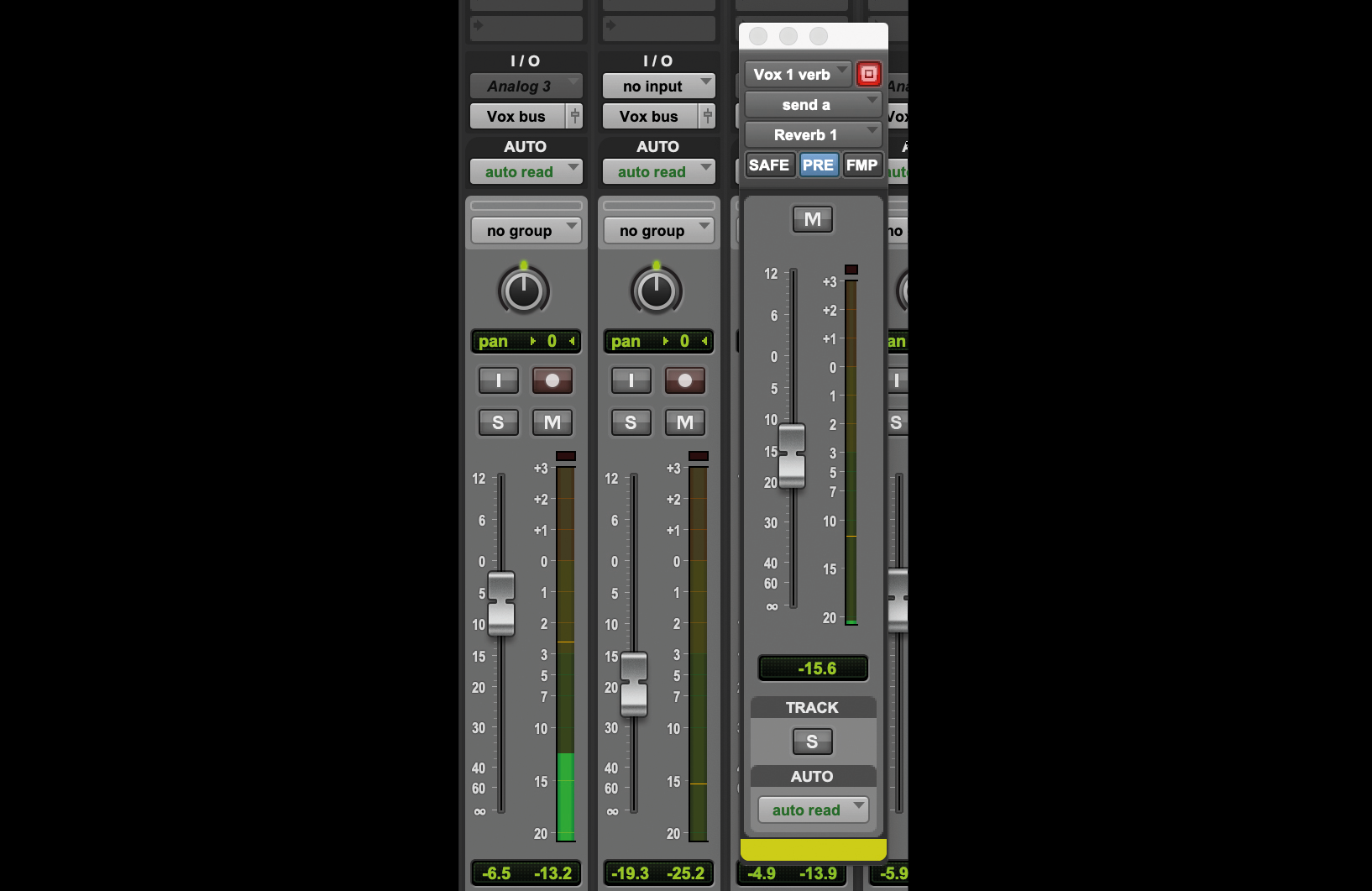Click the -4.9 volume readout

tap(762, 873)
